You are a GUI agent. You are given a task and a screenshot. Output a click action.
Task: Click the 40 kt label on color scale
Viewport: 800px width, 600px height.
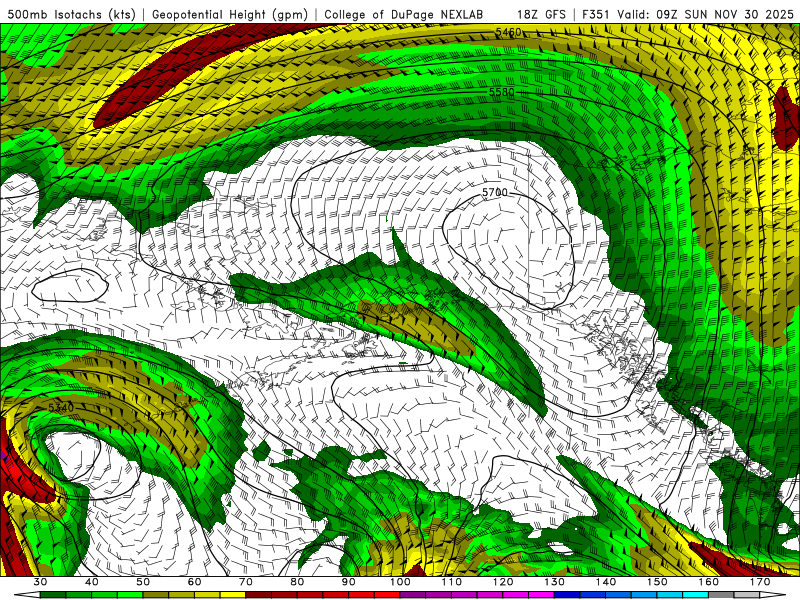(92, 582)
